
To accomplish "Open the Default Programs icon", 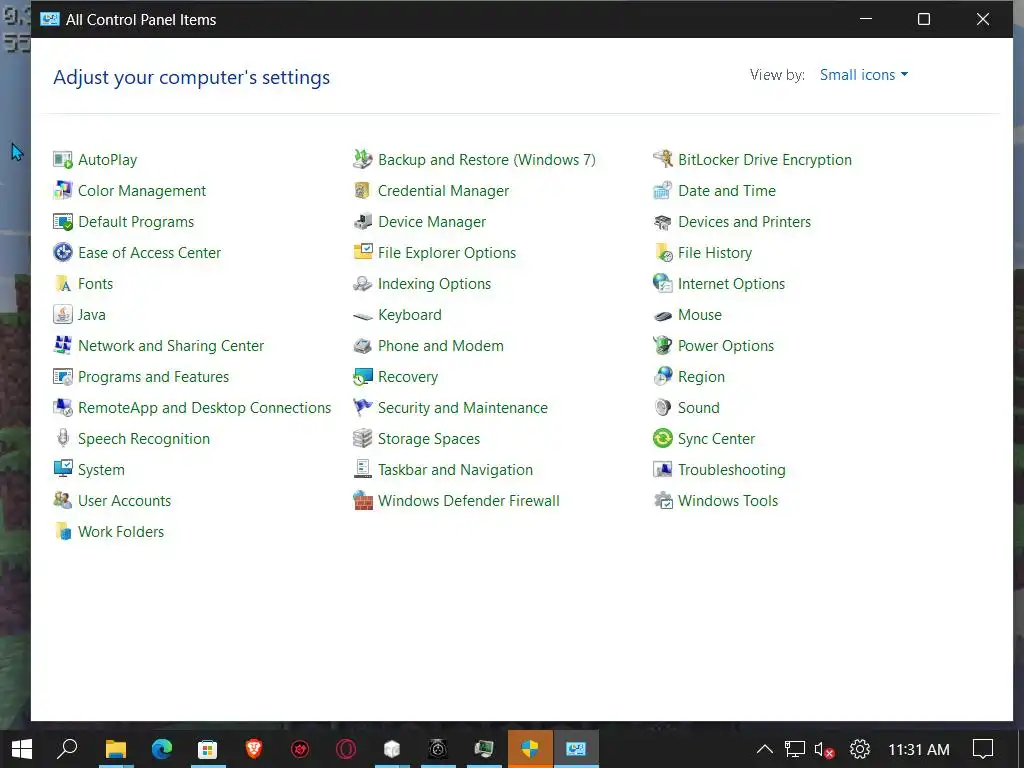I will (x=63, y=222).
